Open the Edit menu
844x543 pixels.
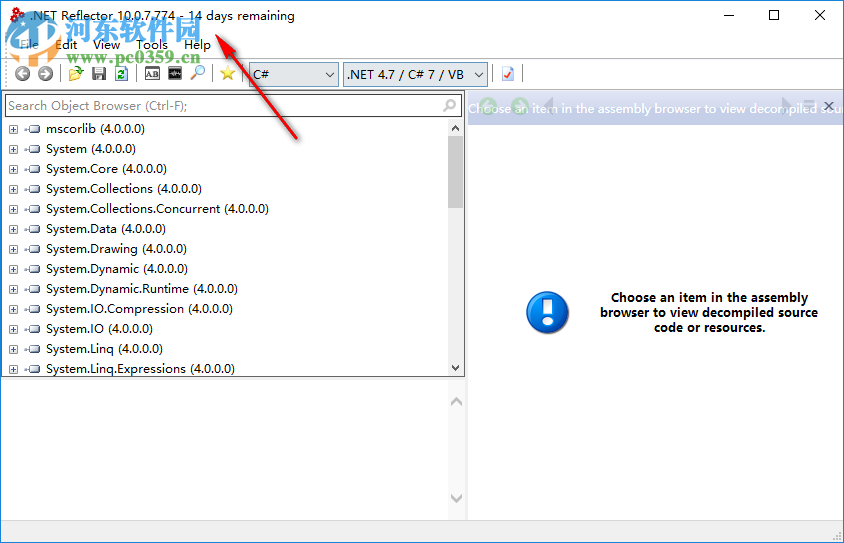[x=66, y=45]
